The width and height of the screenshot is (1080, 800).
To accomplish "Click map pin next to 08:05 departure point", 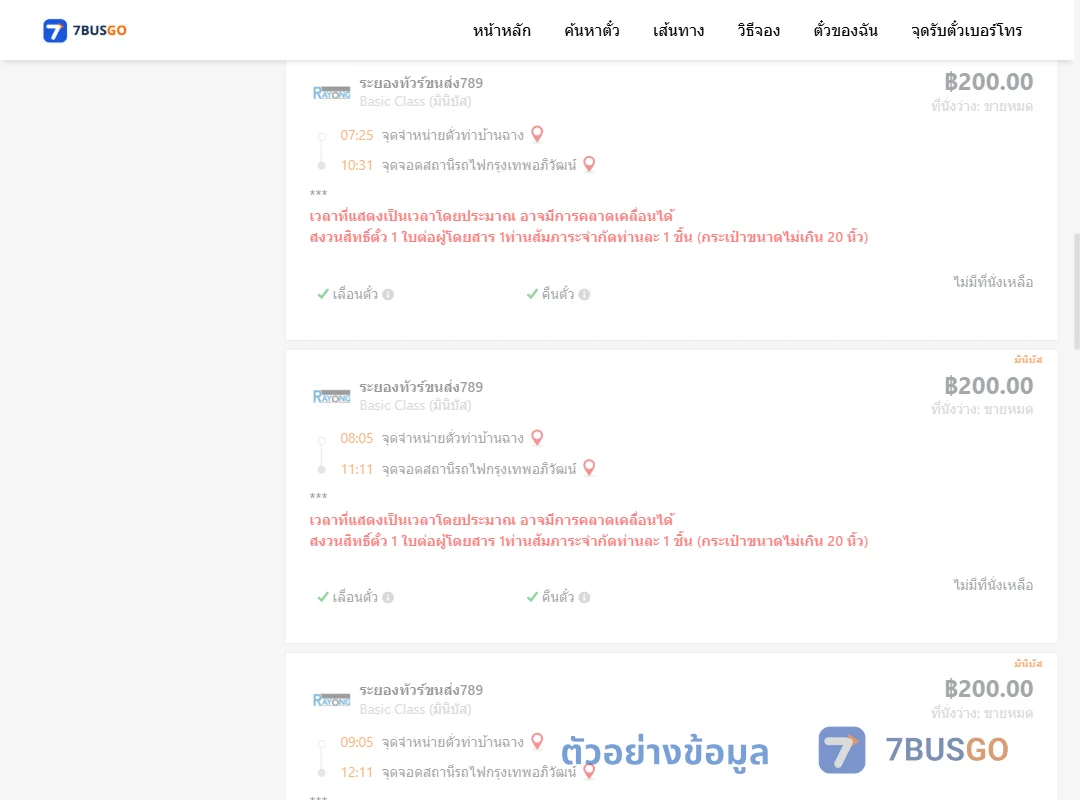I will [x=537, y=438].
